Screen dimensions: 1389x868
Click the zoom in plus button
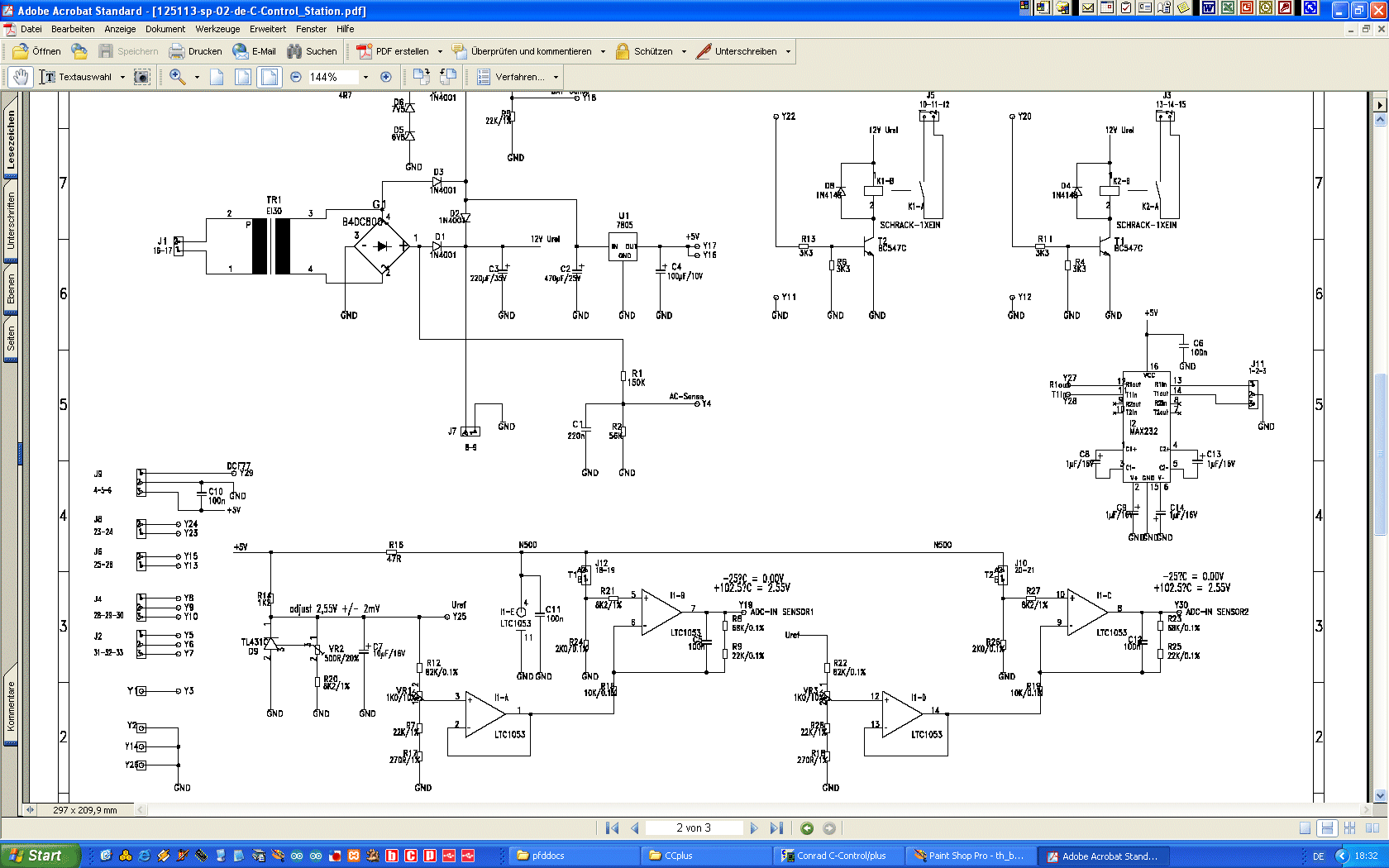coord(385,77)
